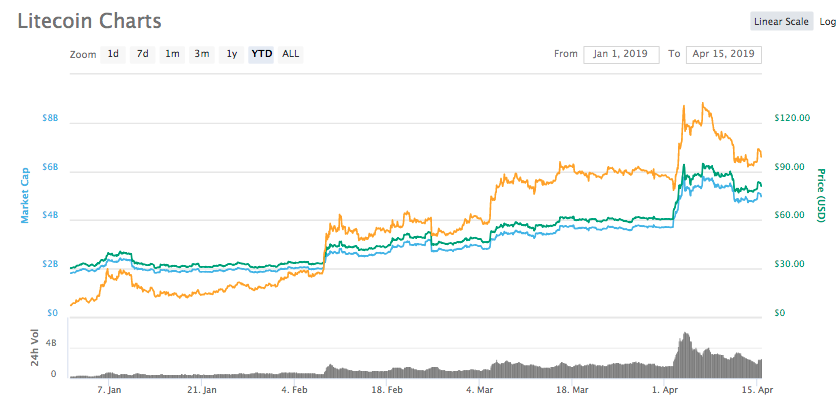Click the $6B market cap label
Image resolution: width=839 pixels, height=414 pixels.
(x=50, y=167)
